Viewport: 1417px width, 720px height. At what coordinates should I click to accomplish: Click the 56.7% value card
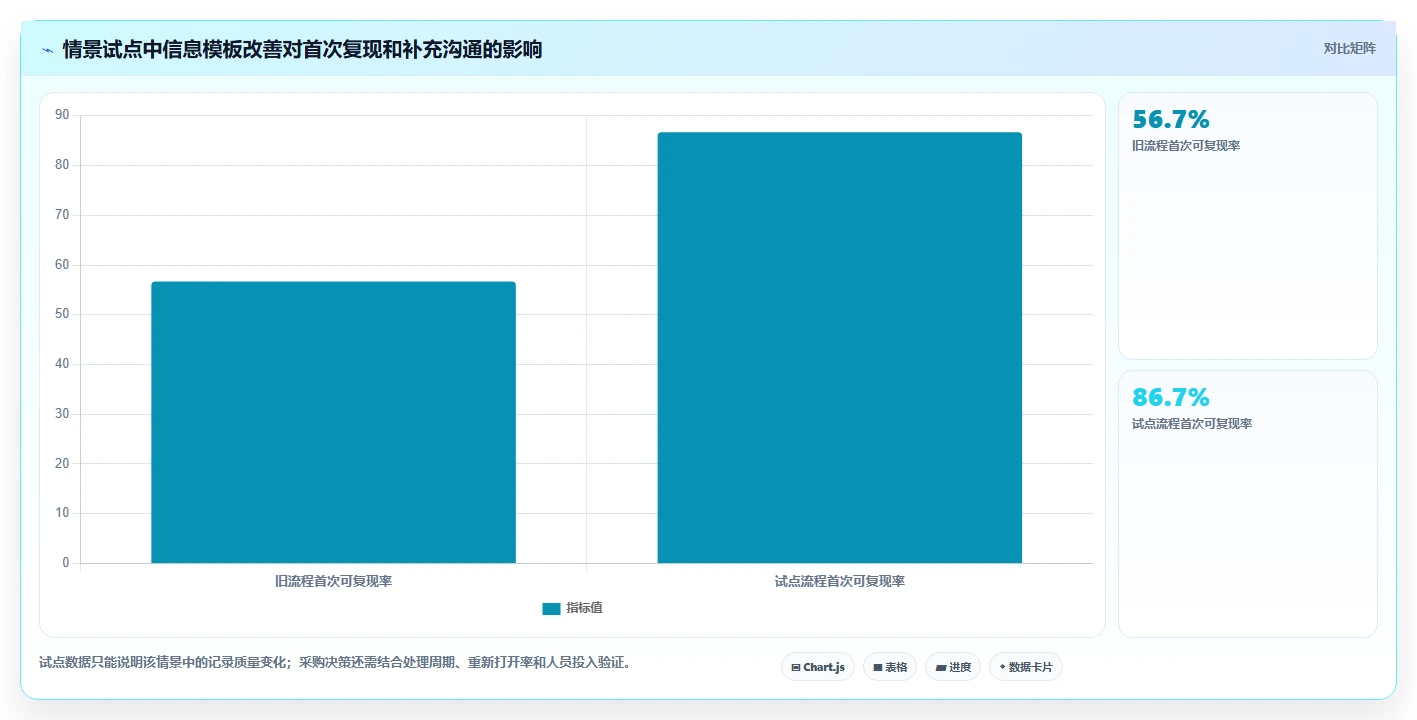(1248, 226)
